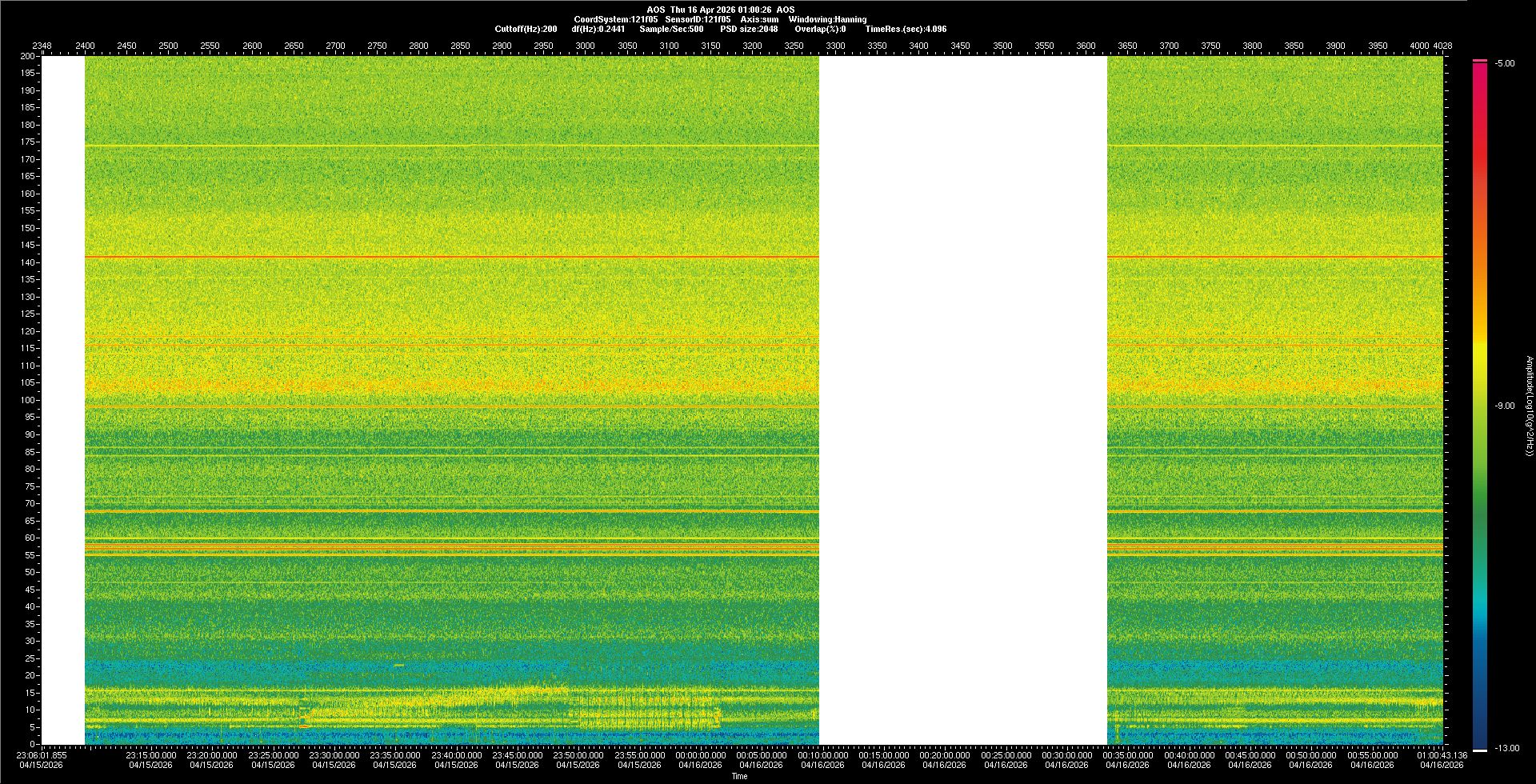Click the 3000 tick on the top axis
Screen dimensions: 1536x784
586,46
